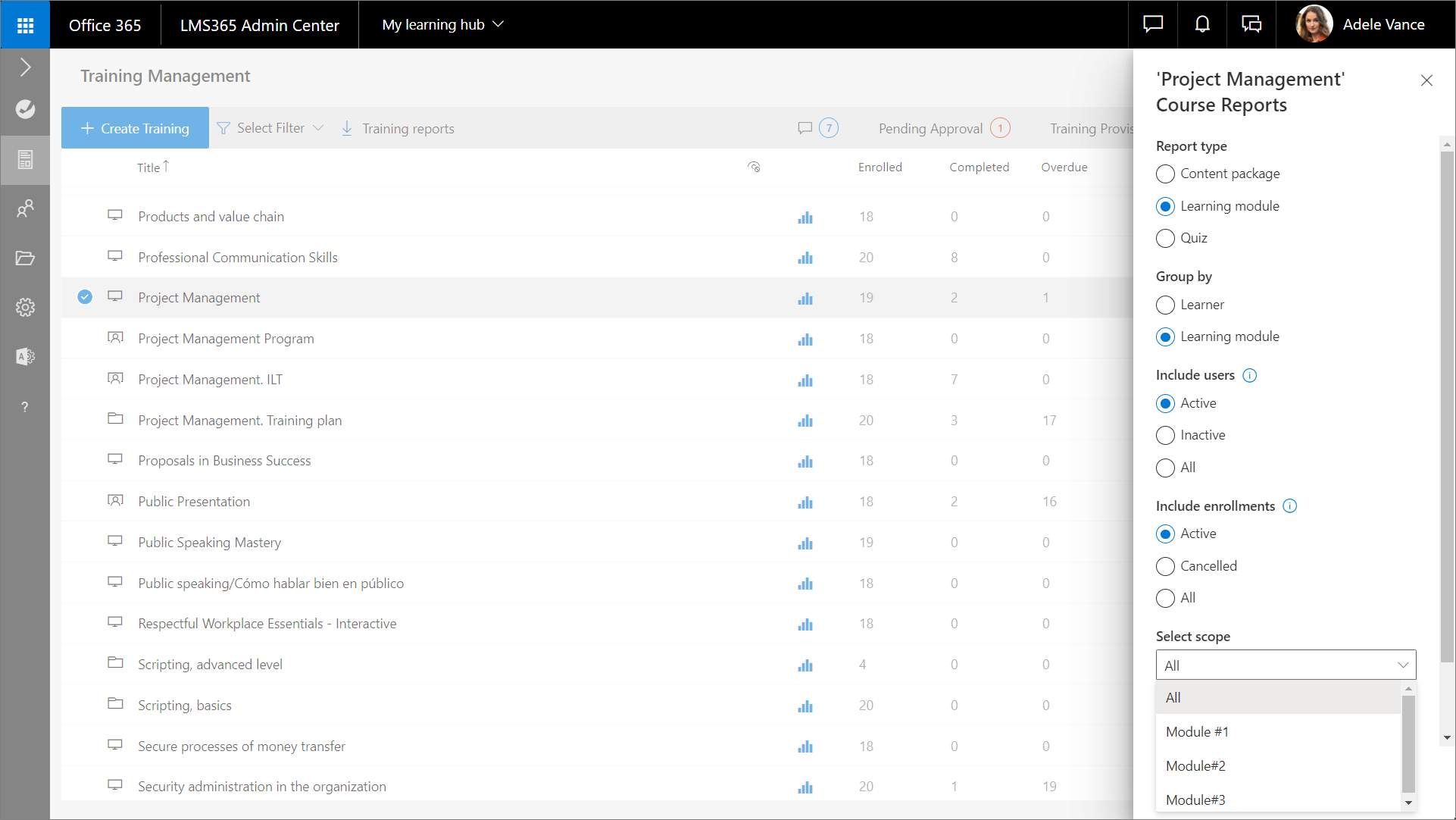Select Cancelled under Include enrollments
Screen dimensions: 1456x820
point(1165,567)
